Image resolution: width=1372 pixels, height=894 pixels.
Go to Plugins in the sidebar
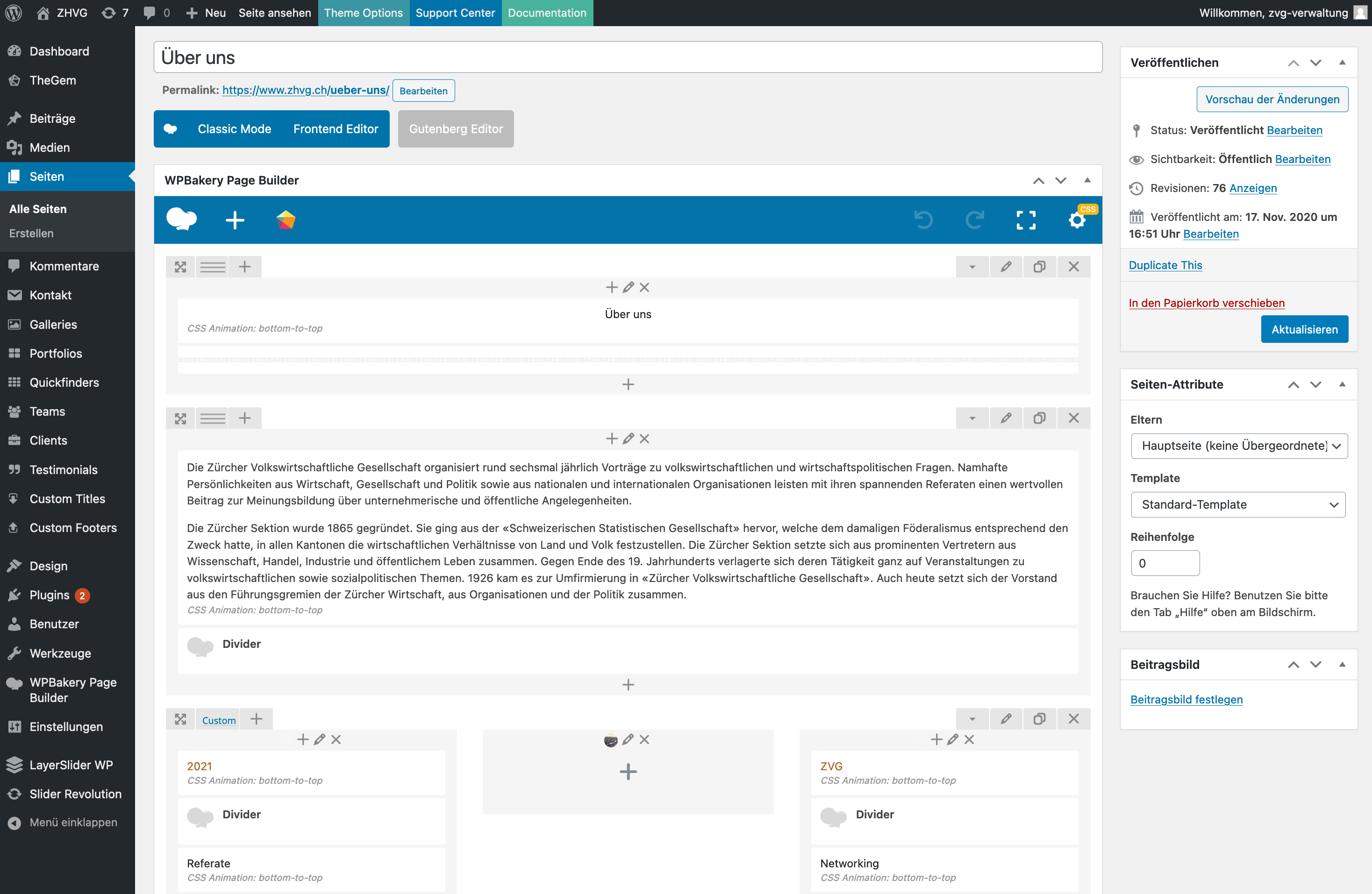pos(50,595)
